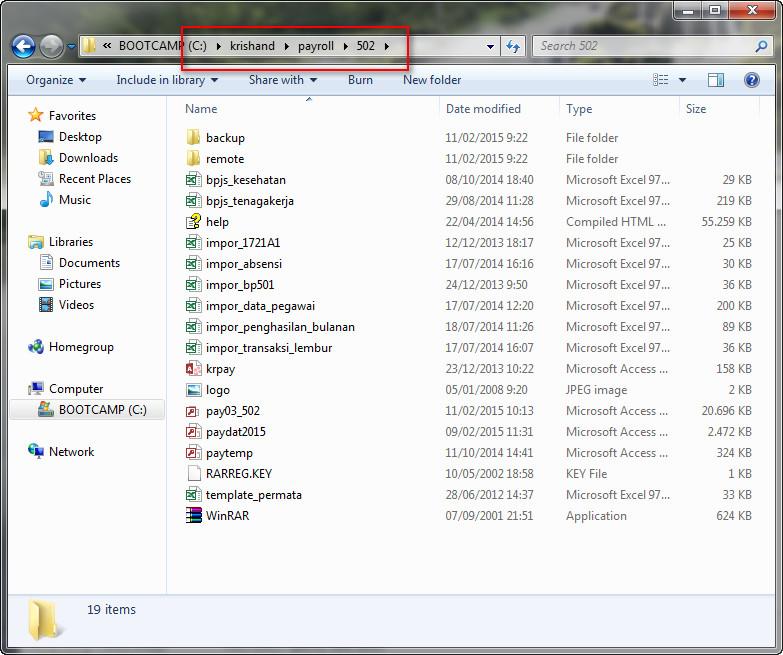This screenshot has width=783, height=655.
Task: Click the New folder button
Action: [x=432, y=80]
